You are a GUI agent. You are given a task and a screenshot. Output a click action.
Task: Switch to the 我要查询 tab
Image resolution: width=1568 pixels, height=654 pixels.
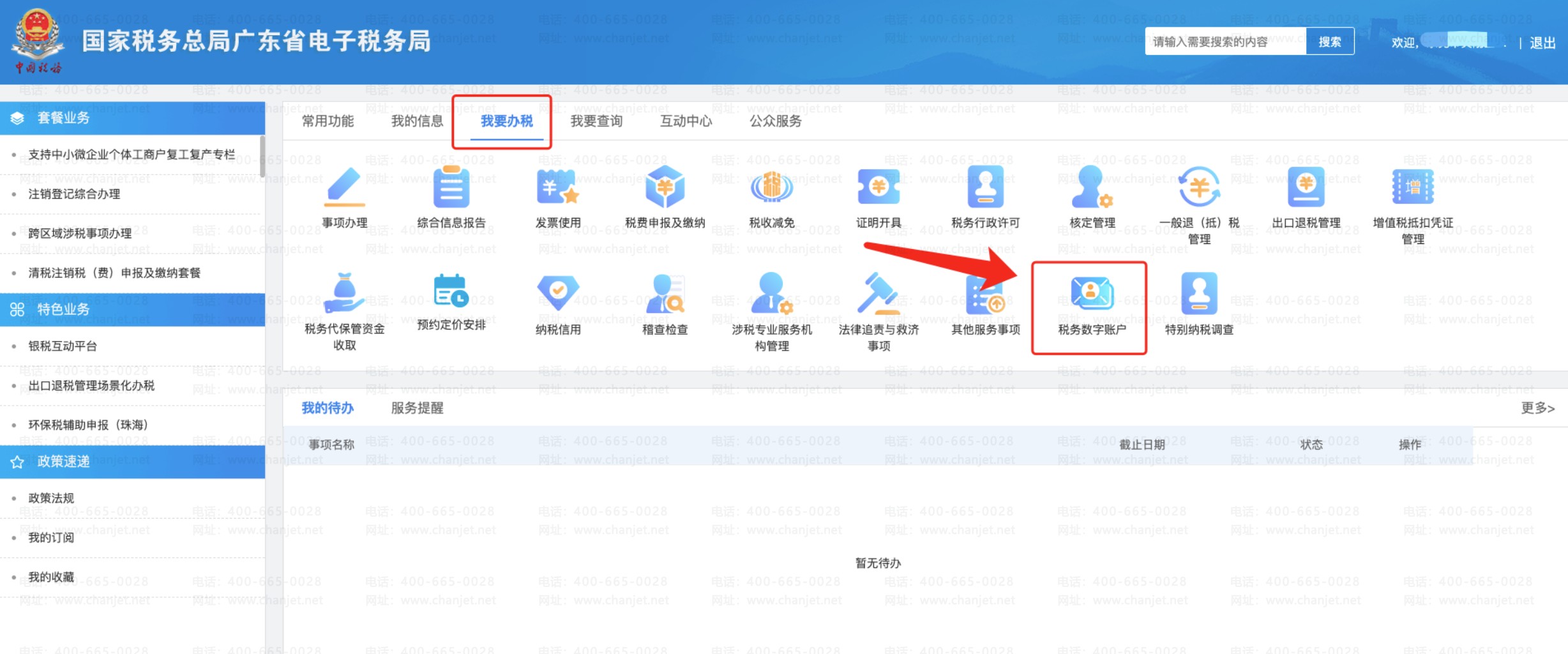click(x=596, y=121)
